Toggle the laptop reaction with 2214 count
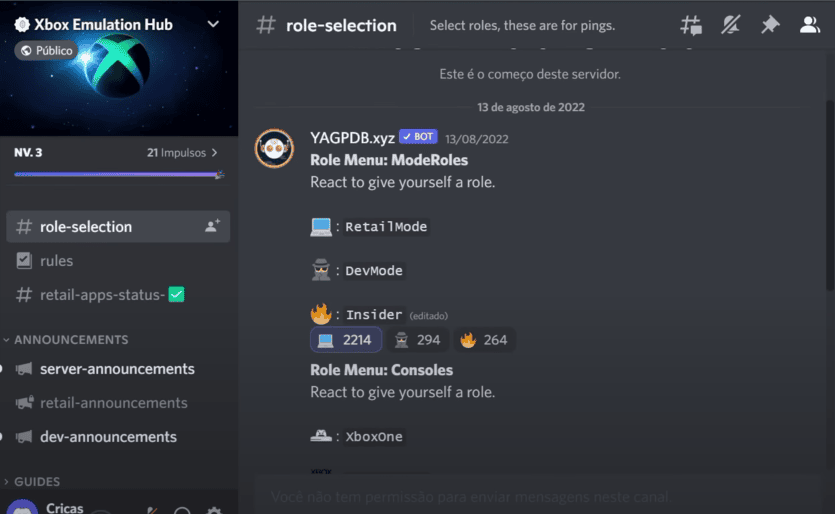The width and height of the screenshot is (835, 514). point(344,340)
